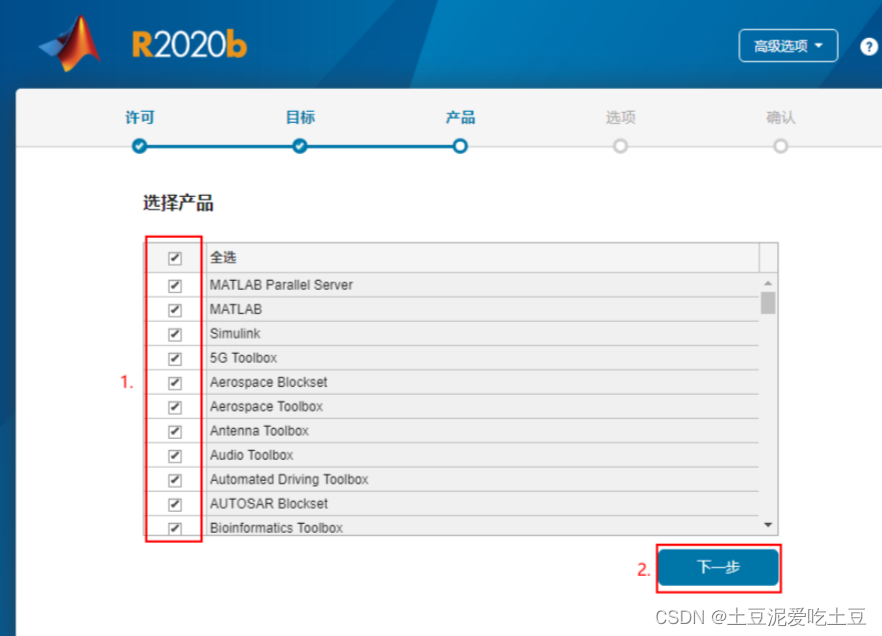Viewport: 882px width, 636px height.
Task: Select the MATLAB Parallel Server row text
Action: pyautogui.click(x=281, y=285)
